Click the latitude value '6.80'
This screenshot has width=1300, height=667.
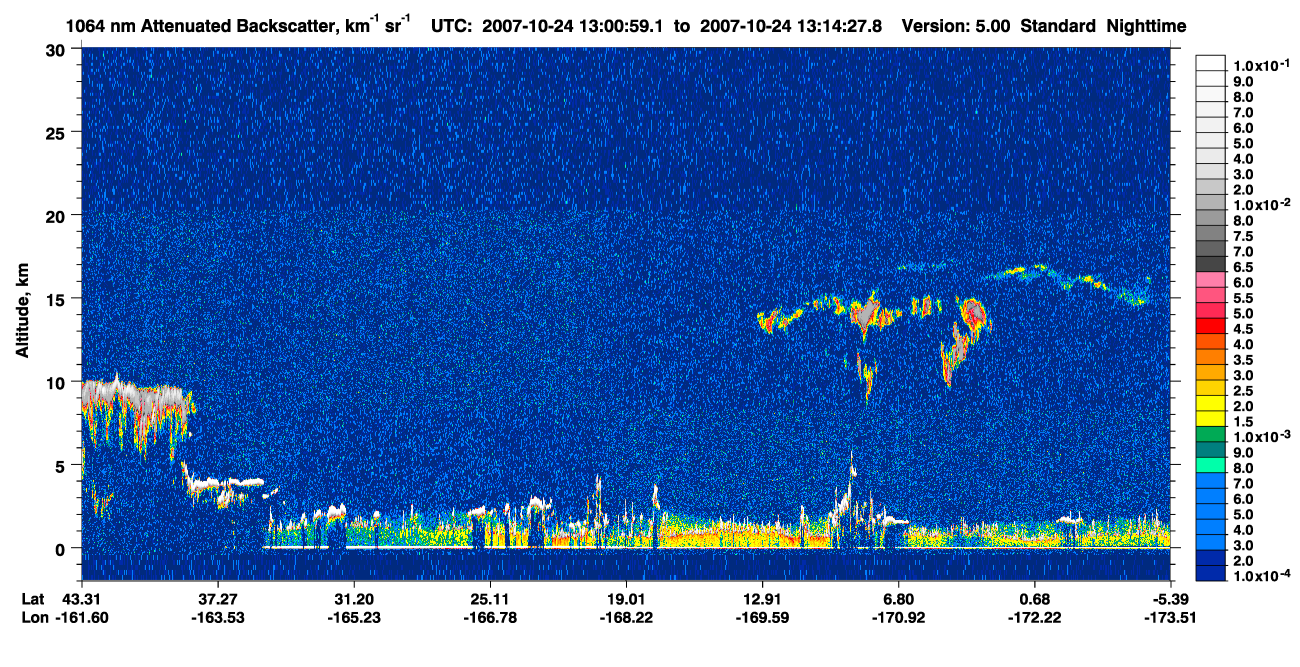(899, 598)
